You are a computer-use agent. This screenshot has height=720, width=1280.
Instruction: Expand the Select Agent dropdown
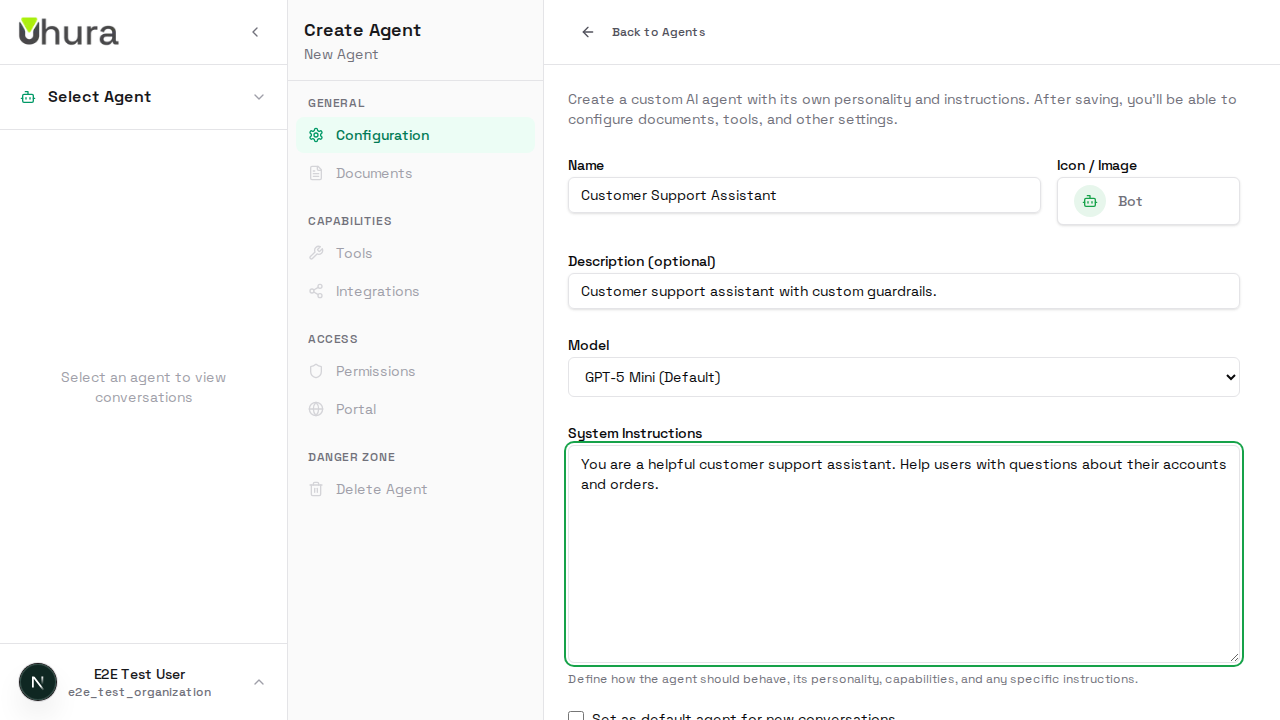coord(143,97)
